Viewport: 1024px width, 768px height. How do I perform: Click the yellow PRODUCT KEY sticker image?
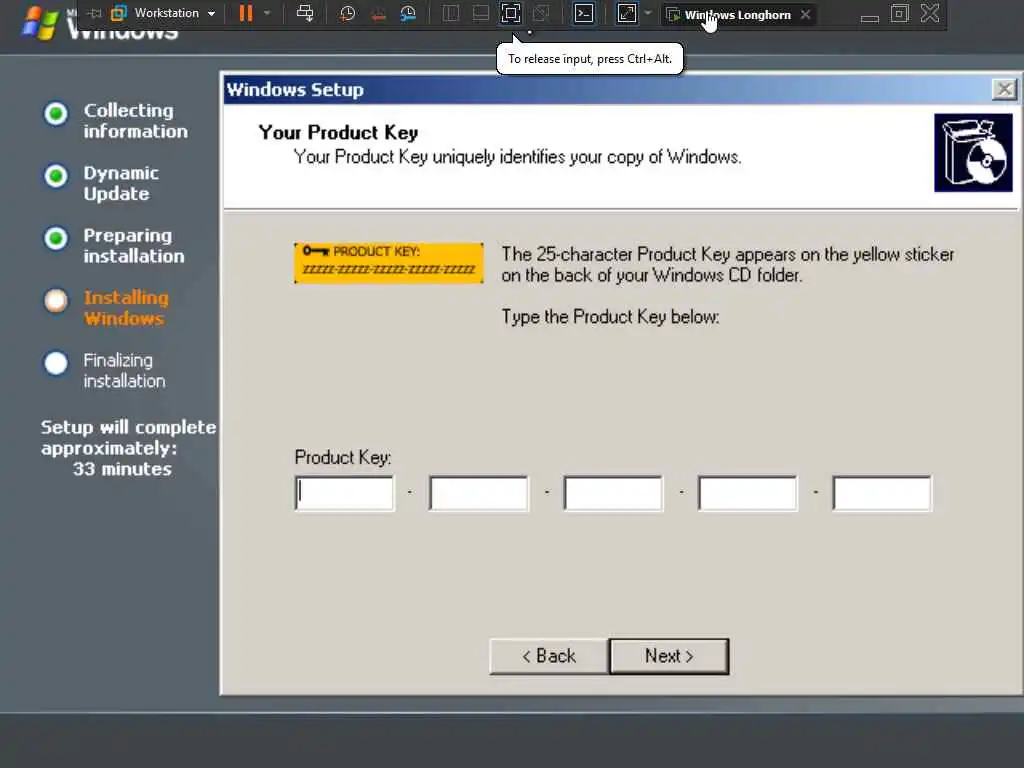pos(389,263)
